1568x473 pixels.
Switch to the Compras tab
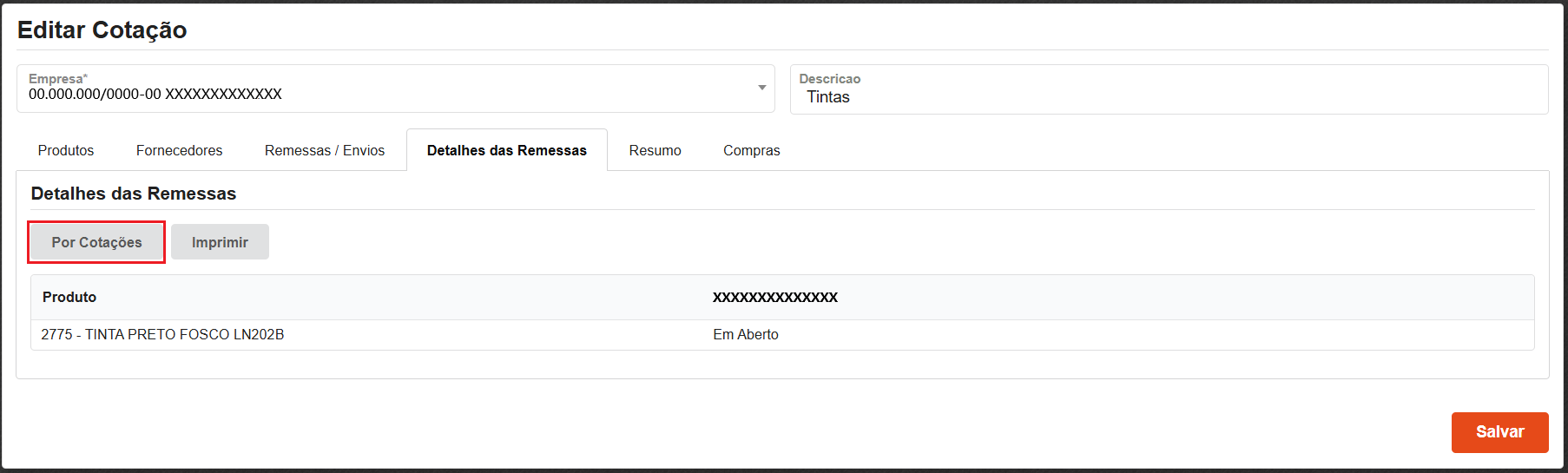tap(751, 150)
